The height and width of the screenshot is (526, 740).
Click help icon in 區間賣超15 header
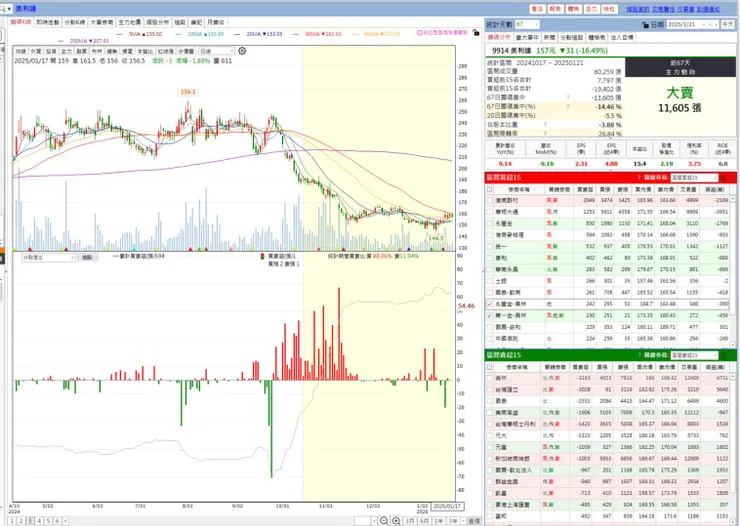pos(639,355)
